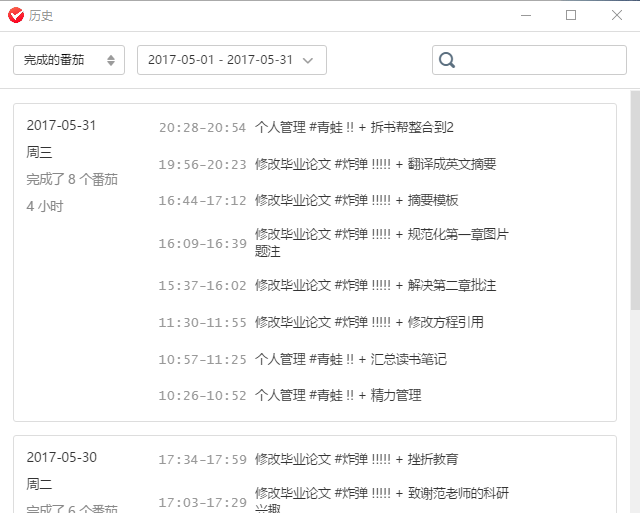Select the 16:09-16:39 规范化第一章图片题注 entry

334,243
